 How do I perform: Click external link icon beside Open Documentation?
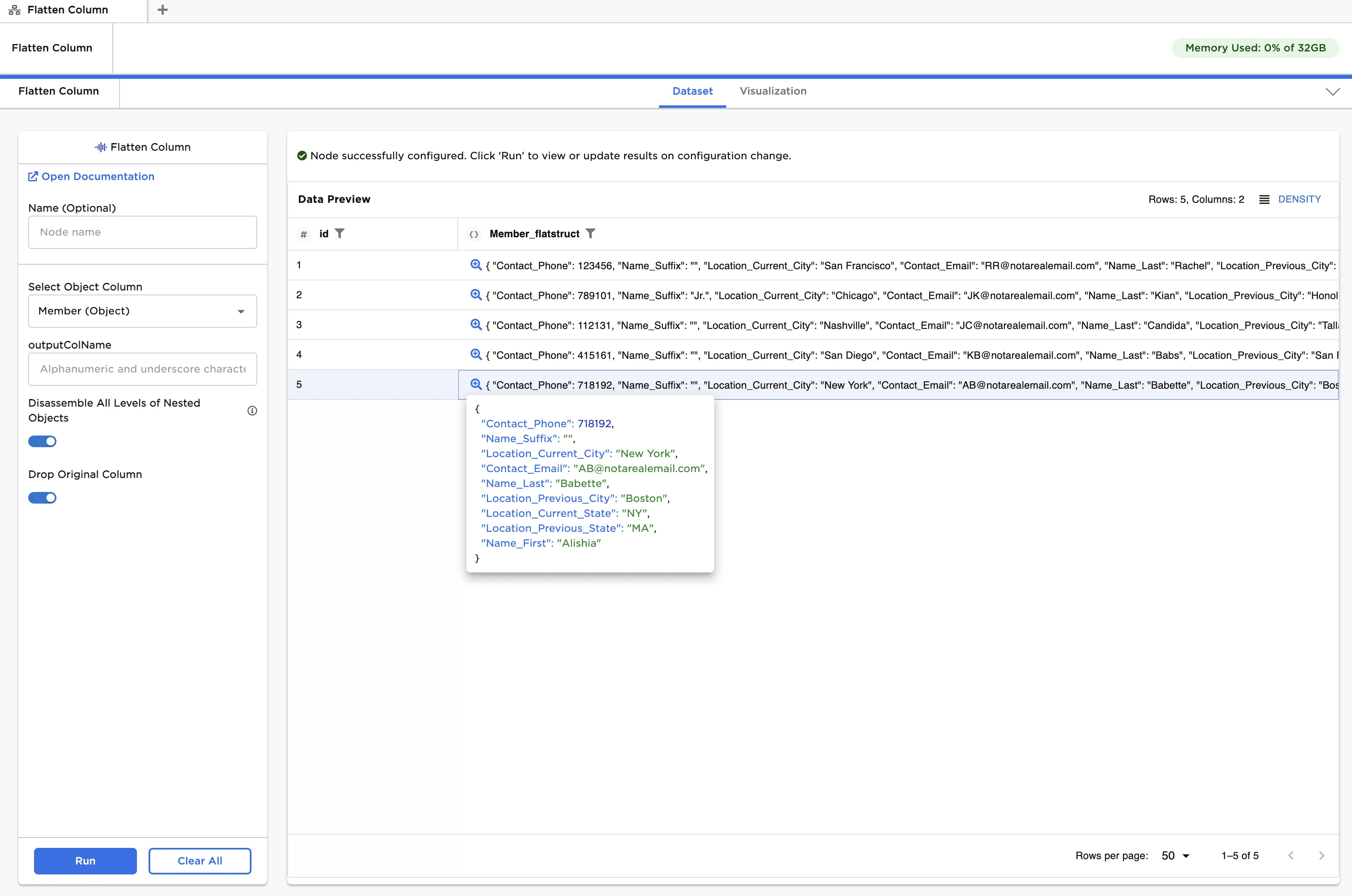click(33, 177)
